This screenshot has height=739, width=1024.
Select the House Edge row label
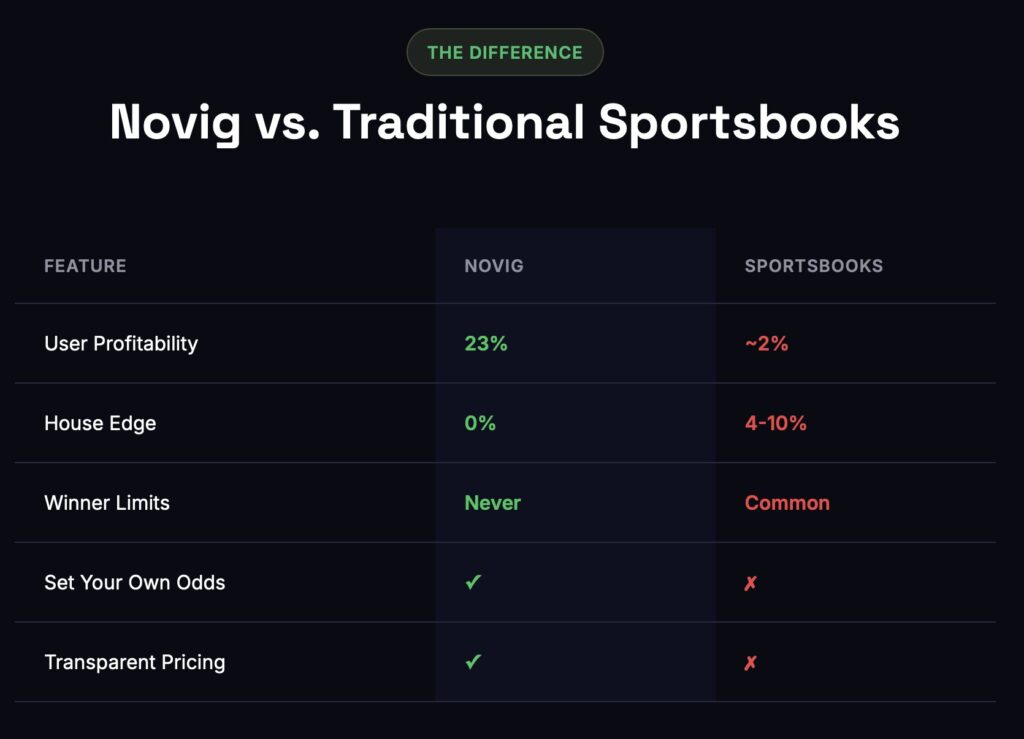100,423
